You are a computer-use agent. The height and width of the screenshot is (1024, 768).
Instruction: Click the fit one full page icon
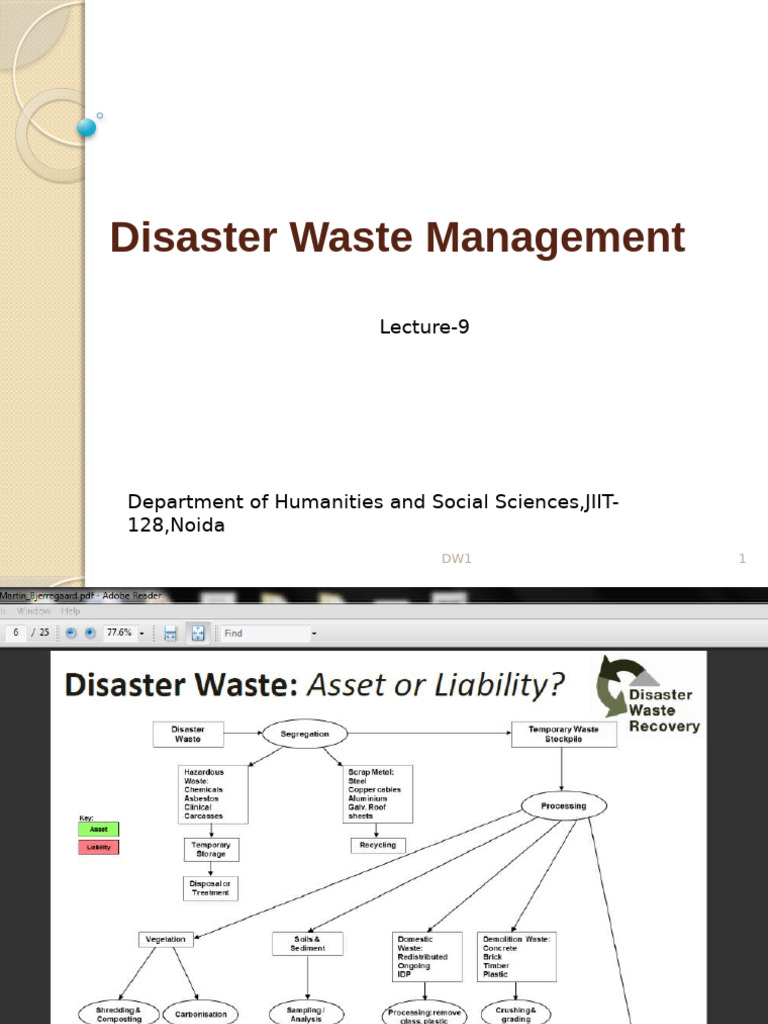[x=198, y=633]
